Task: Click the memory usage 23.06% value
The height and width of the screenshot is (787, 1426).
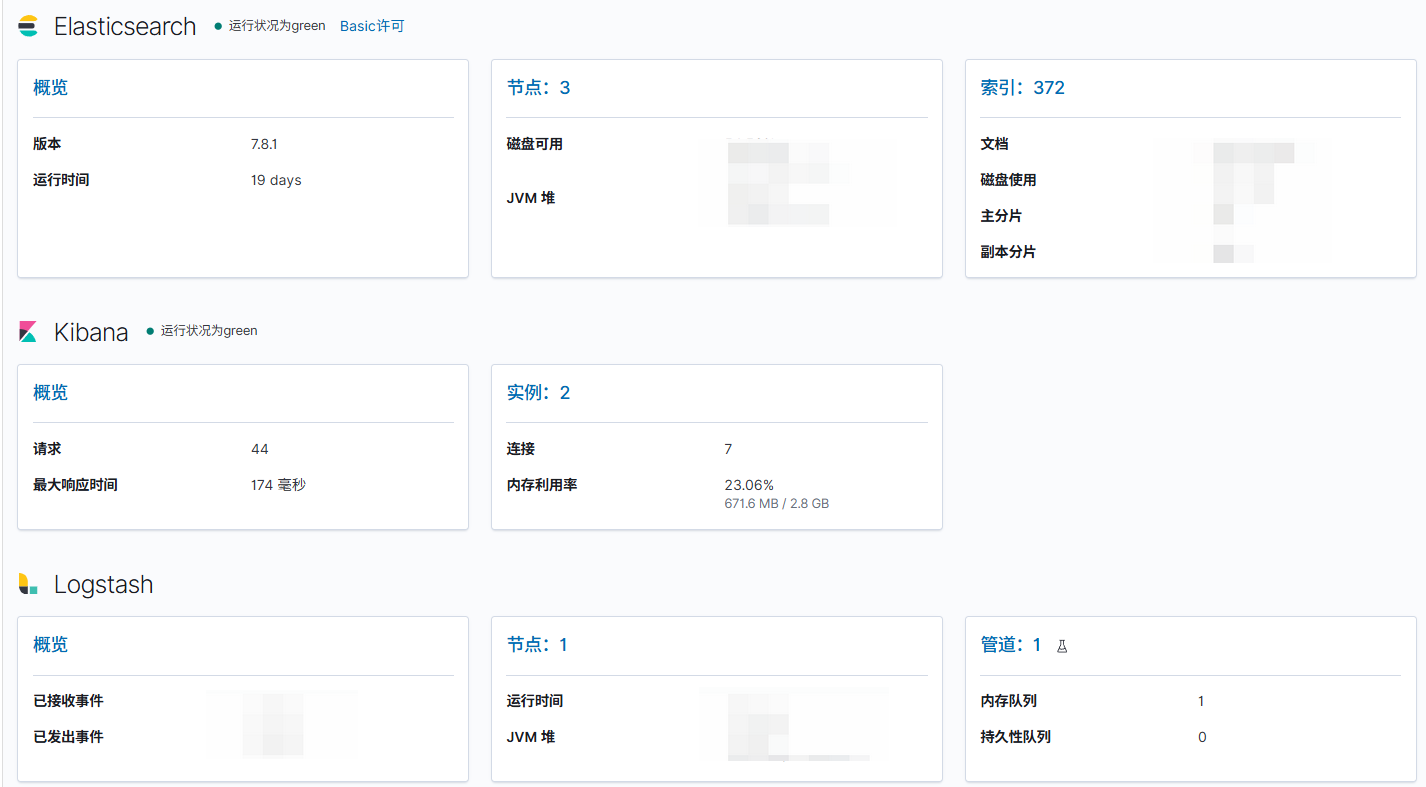Action: pyautogui.click(x=749, y=485)
